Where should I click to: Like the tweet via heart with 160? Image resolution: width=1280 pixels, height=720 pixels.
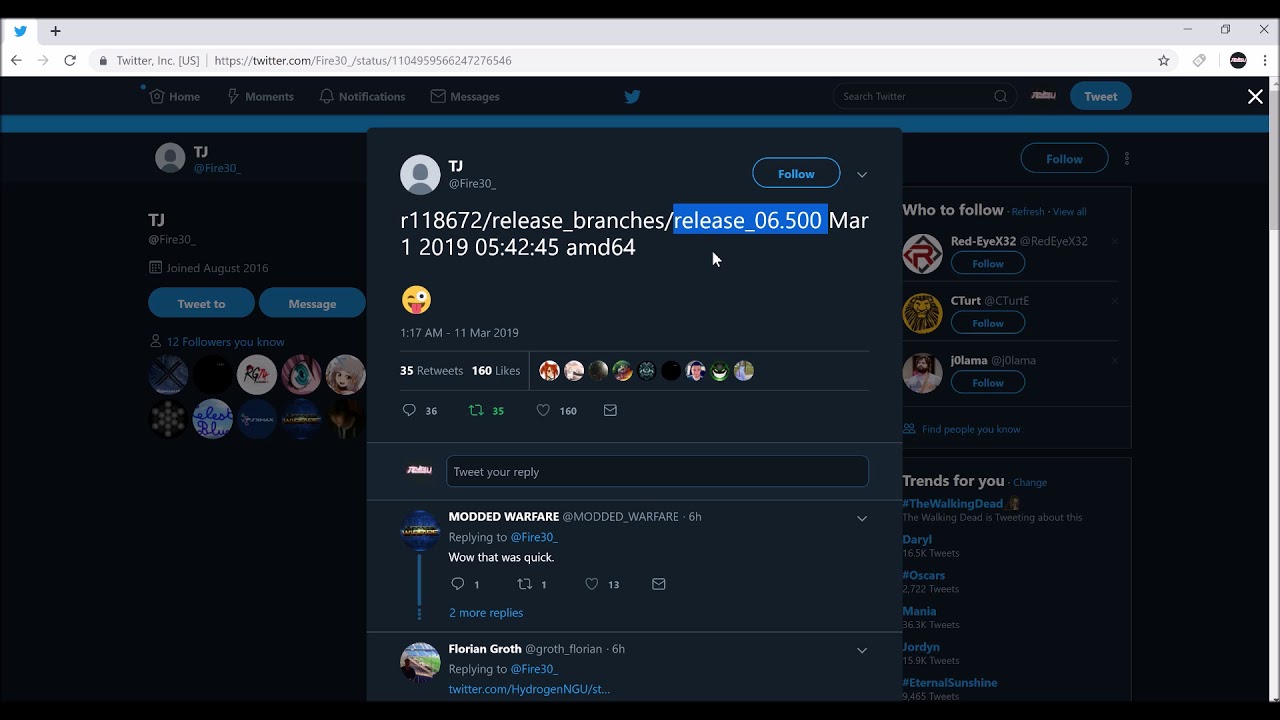click(x=543, y=410)
